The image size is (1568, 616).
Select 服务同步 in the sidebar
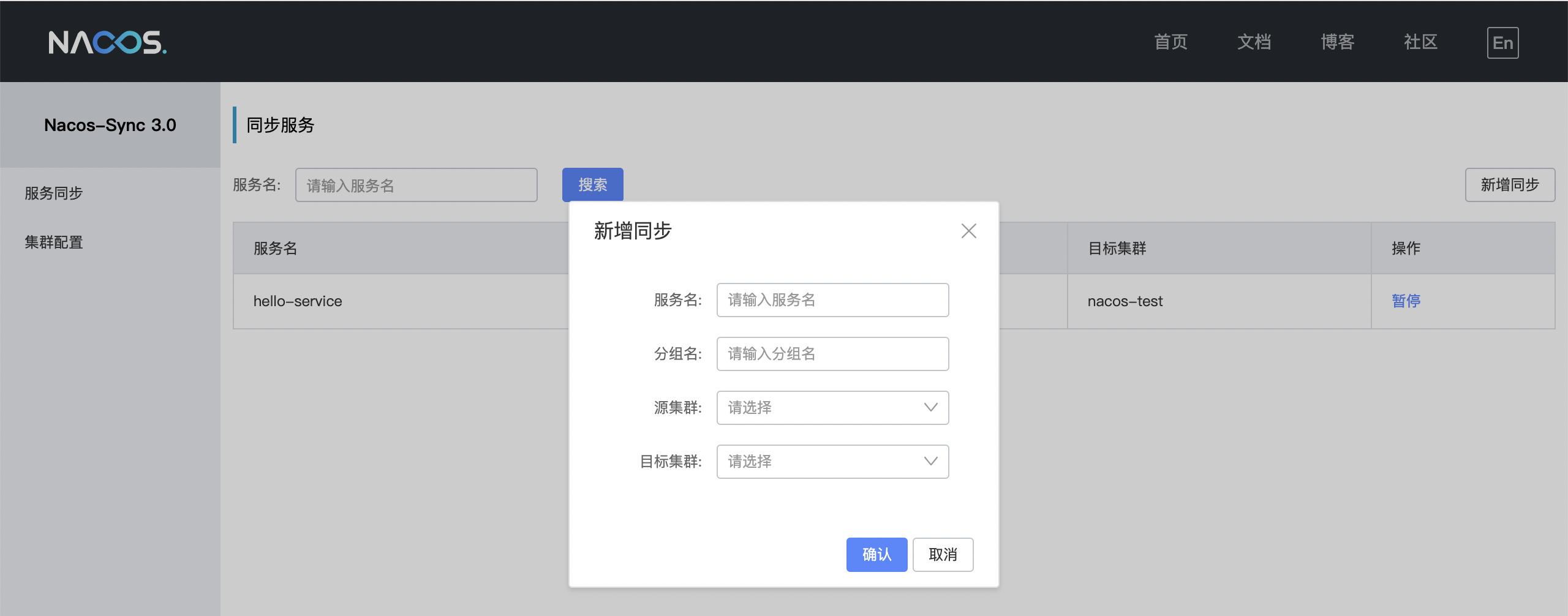(x=54, y=193)
